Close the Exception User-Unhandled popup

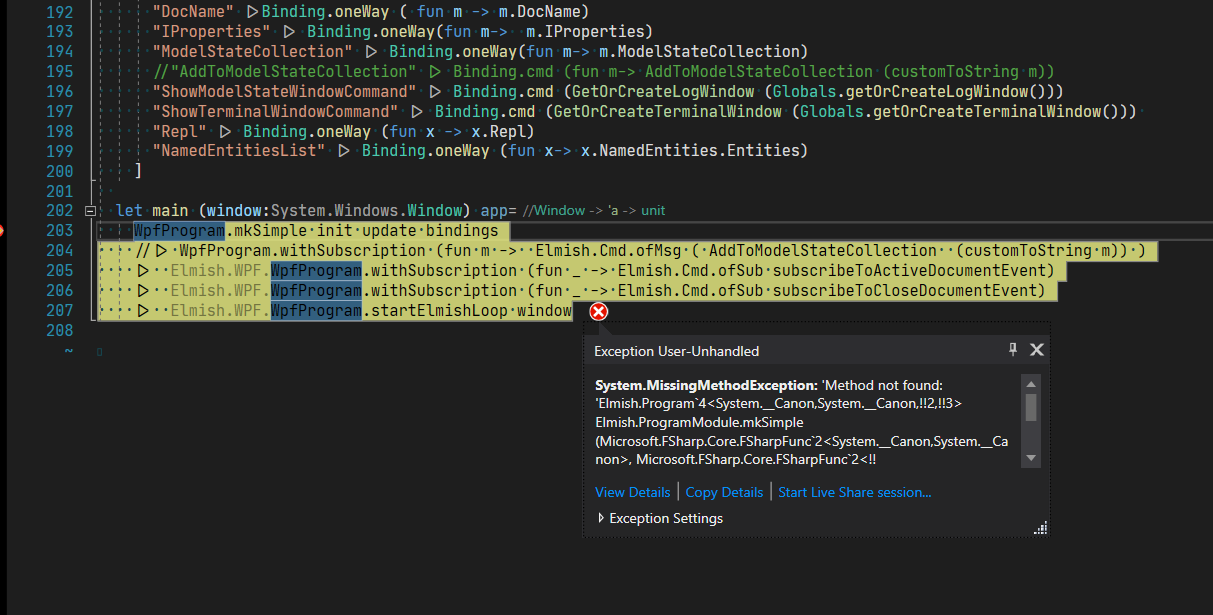point(1037,349)
